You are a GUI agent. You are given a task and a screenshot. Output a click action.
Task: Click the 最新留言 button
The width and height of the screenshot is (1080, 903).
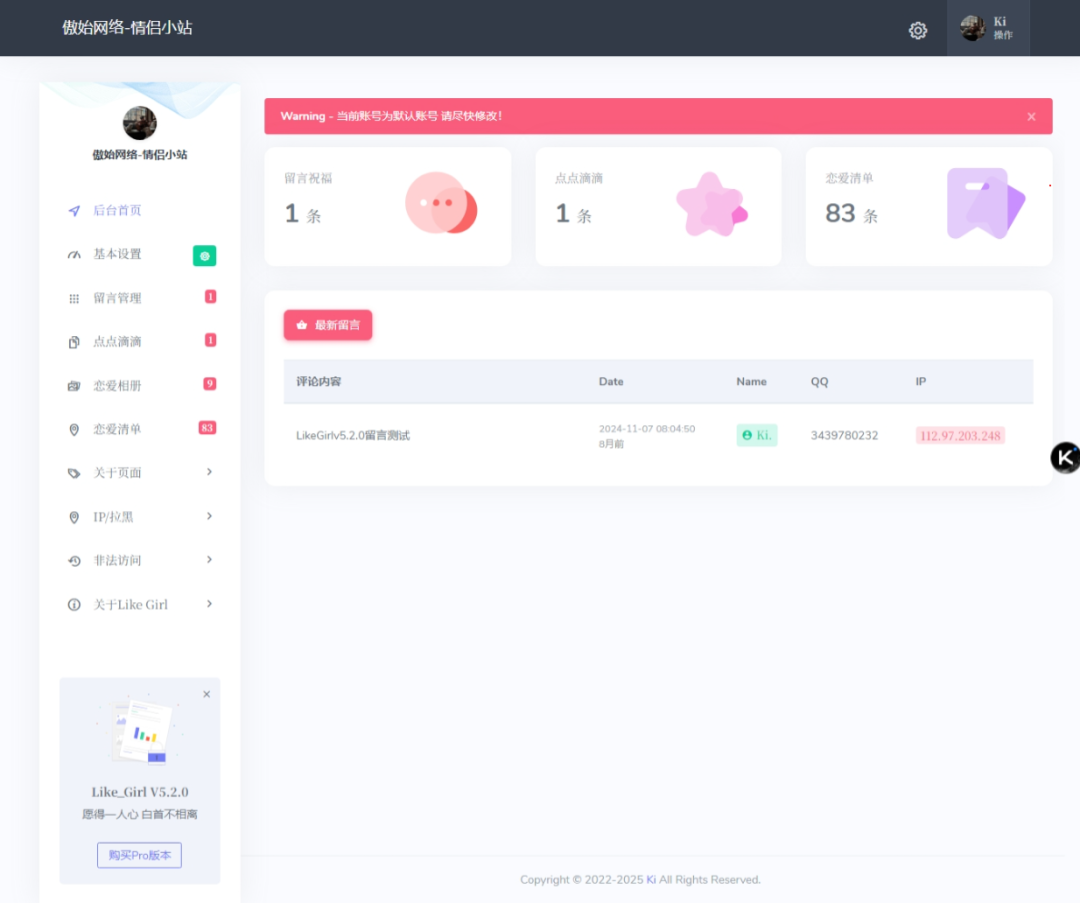(x=328, y=325)
